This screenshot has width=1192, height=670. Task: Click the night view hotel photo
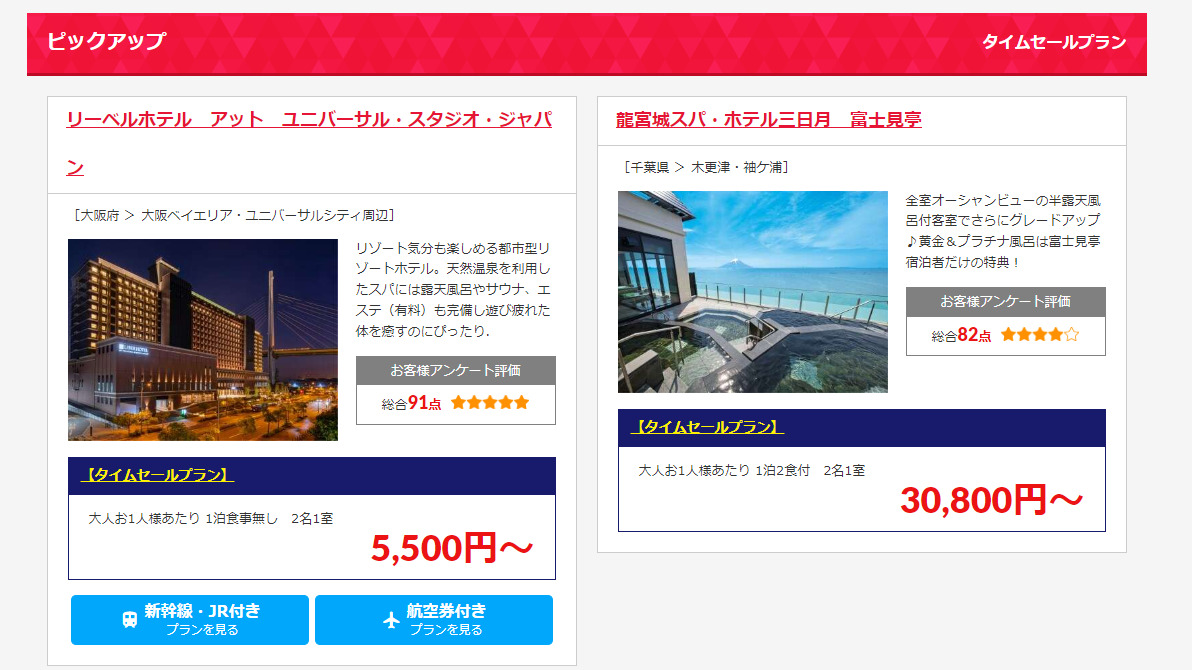pyautogui.click(x=203, y=340)
